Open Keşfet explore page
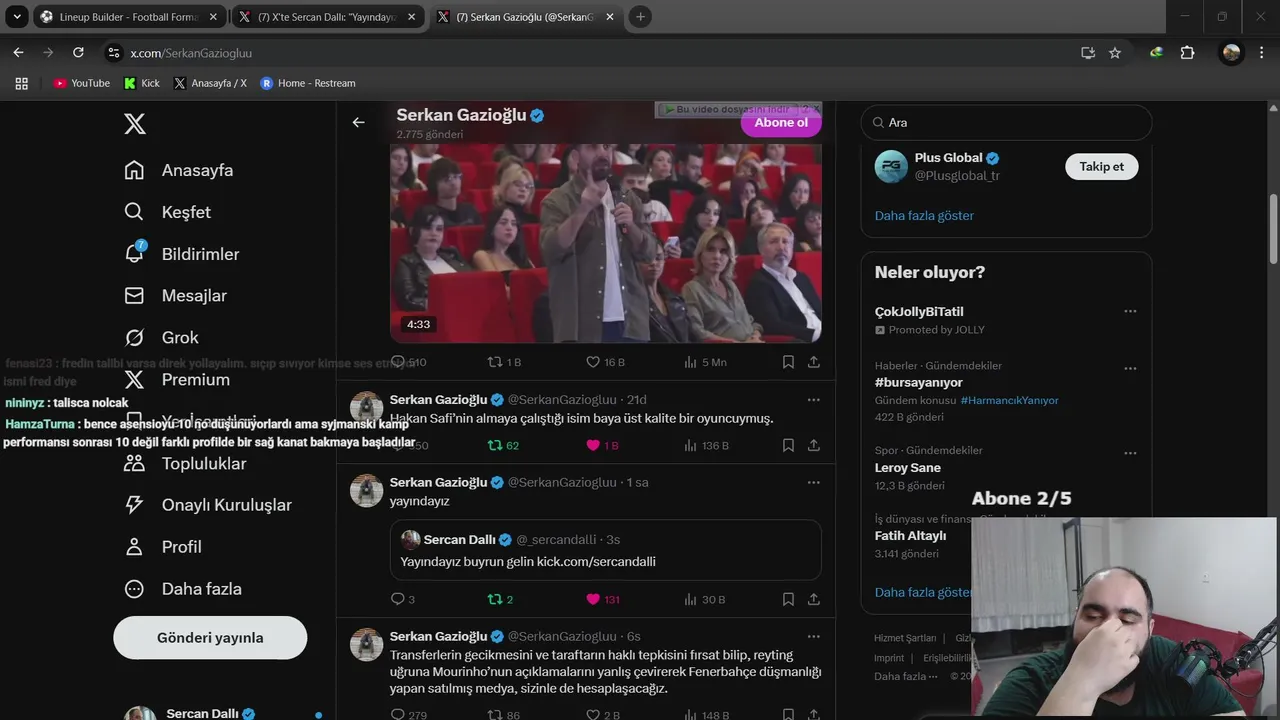 pyautogui.click(x=168, y=212)
